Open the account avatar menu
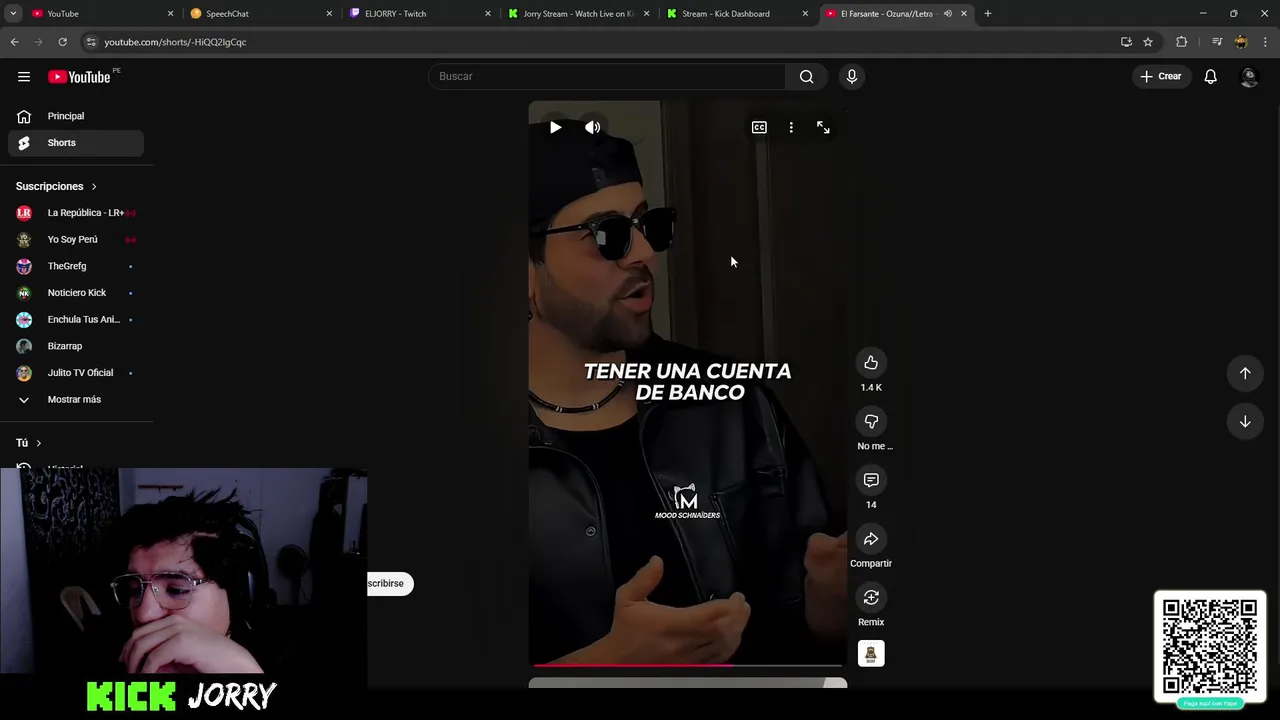 tap(1248, 77)
